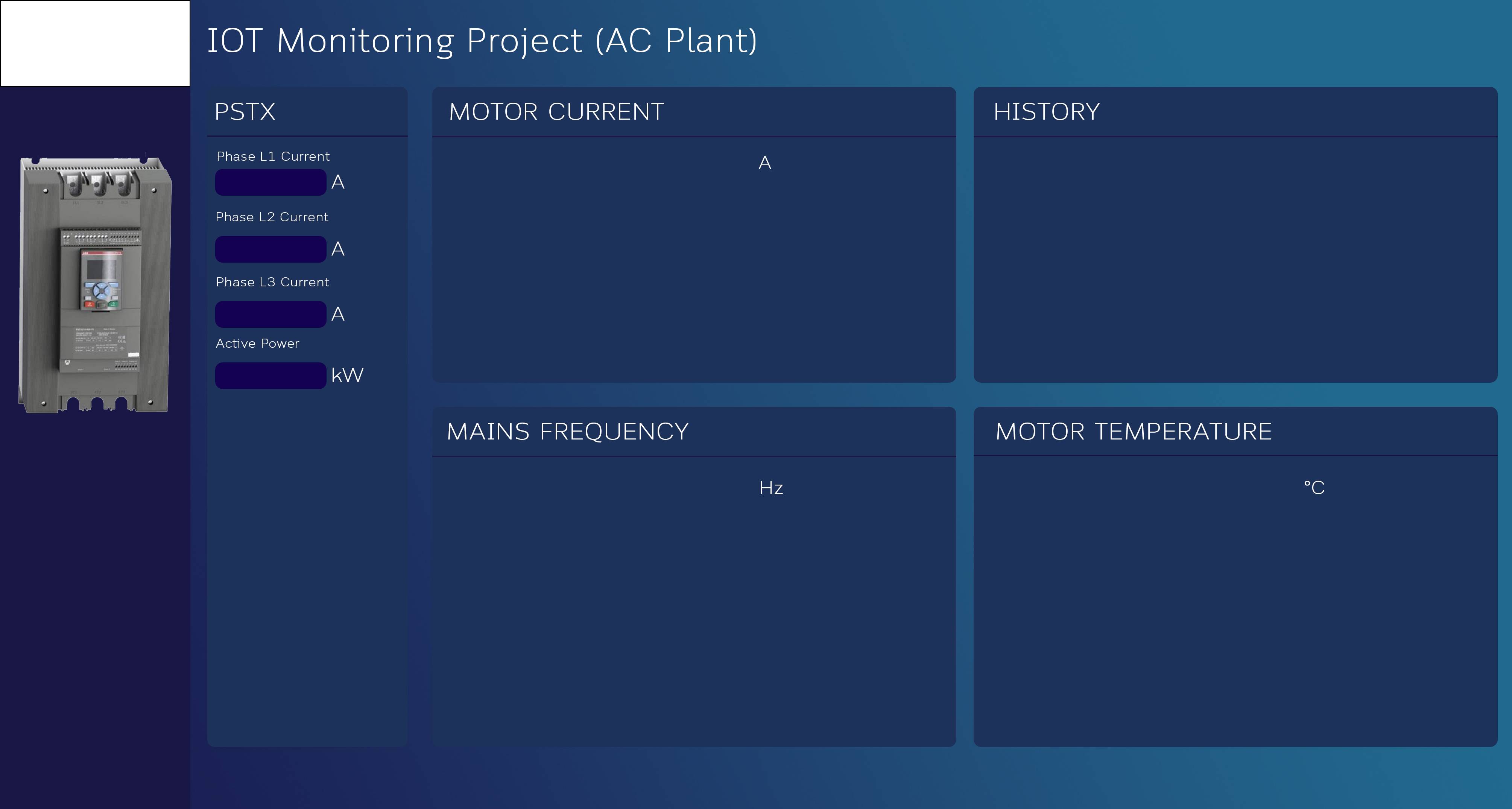Select the Active Power value field
The width and height of the screenshot is (1512, 809).
click(270, 376)
